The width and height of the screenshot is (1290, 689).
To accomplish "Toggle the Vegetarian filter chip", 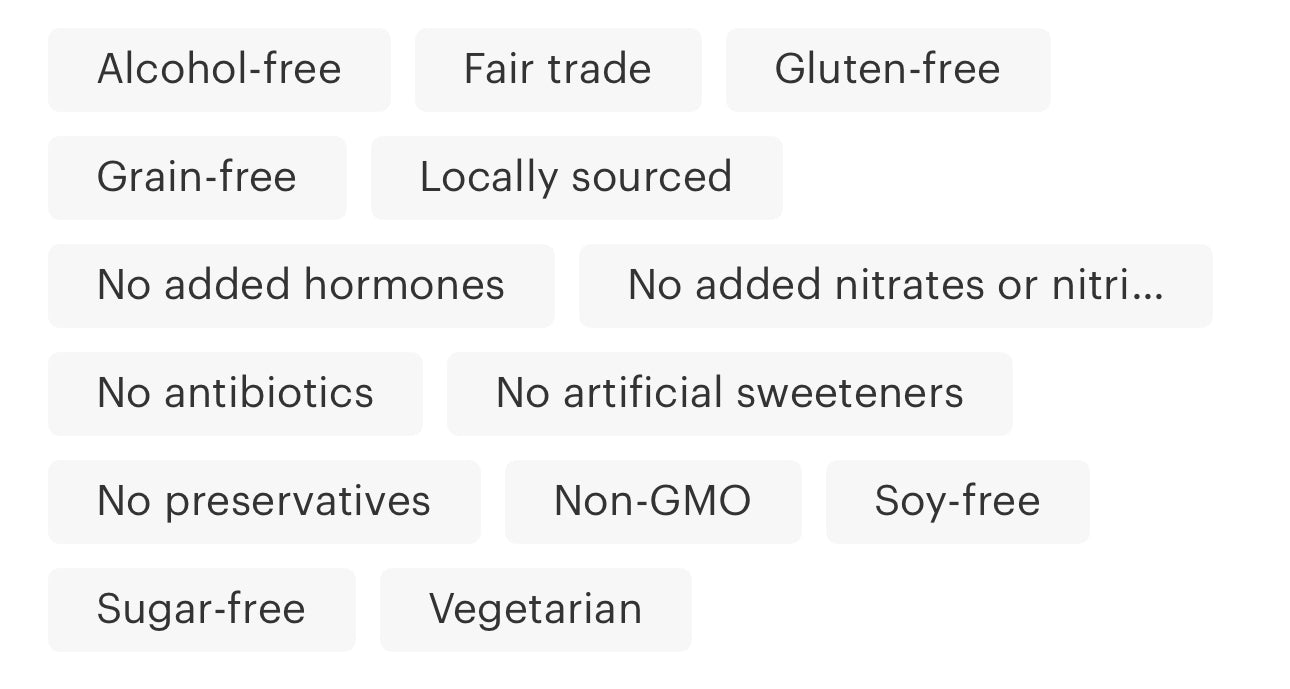I will pyautogui.click(x=535, y=610).
